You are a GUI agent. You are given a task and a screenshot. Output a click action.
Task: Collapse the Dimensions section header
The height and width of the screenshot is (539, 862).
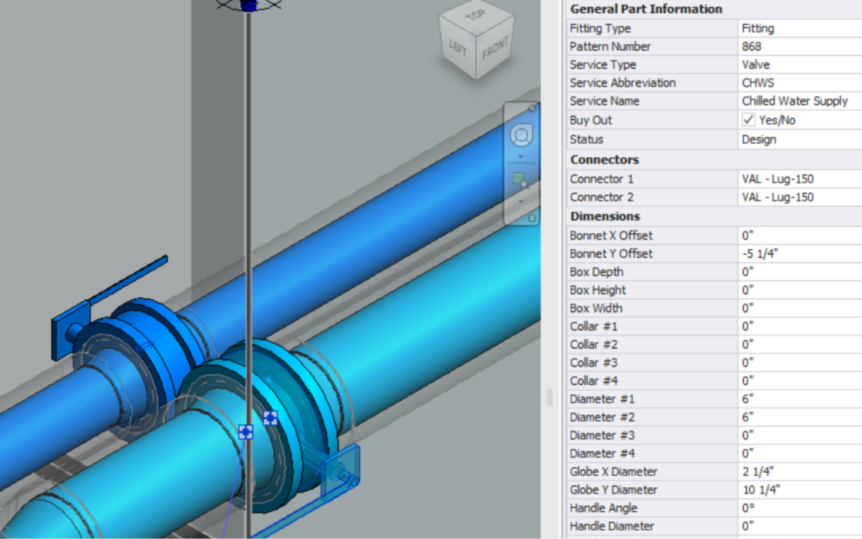click(x=605, y=216)
